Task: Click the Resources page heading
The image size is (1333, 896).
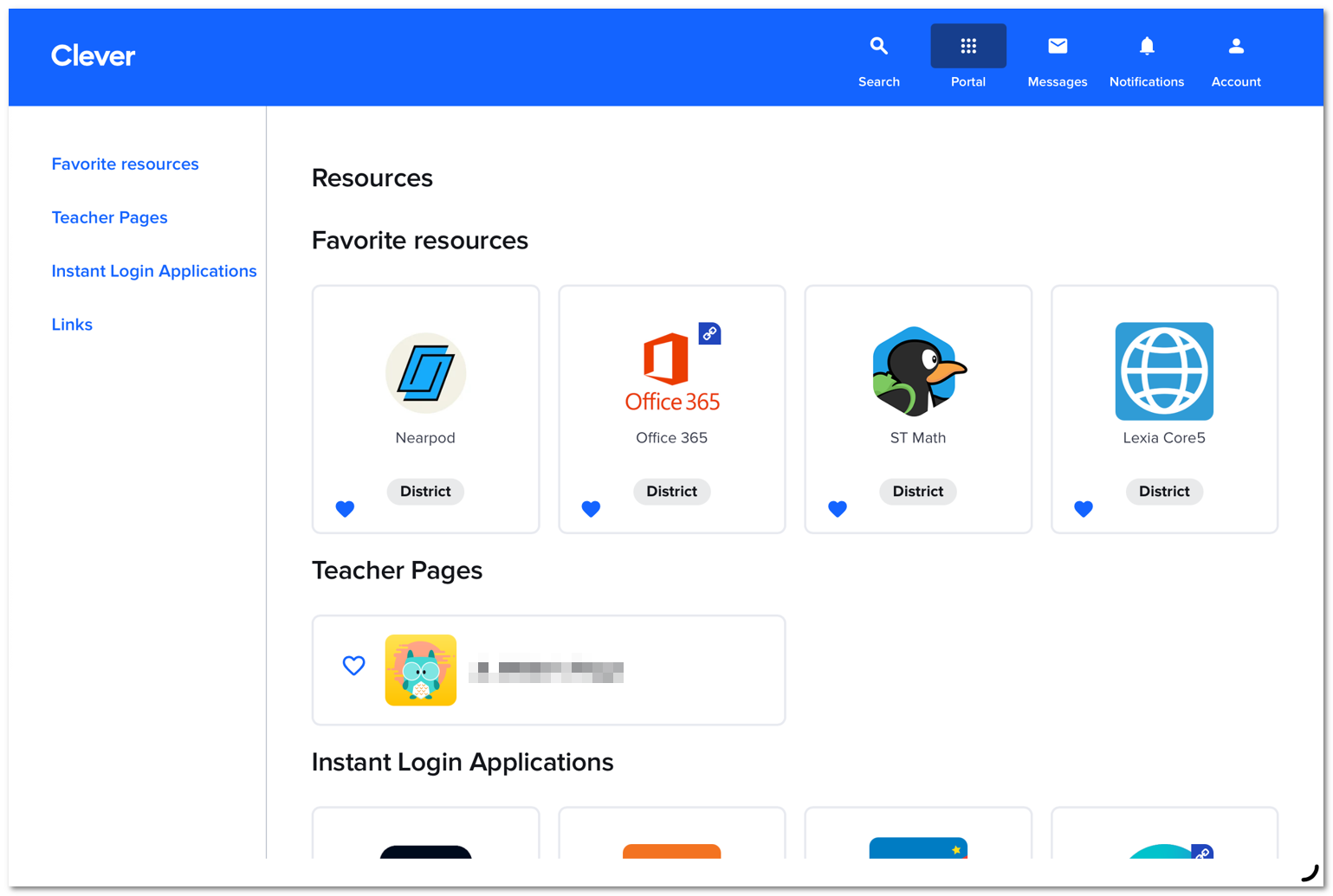Action: point(372,178)
